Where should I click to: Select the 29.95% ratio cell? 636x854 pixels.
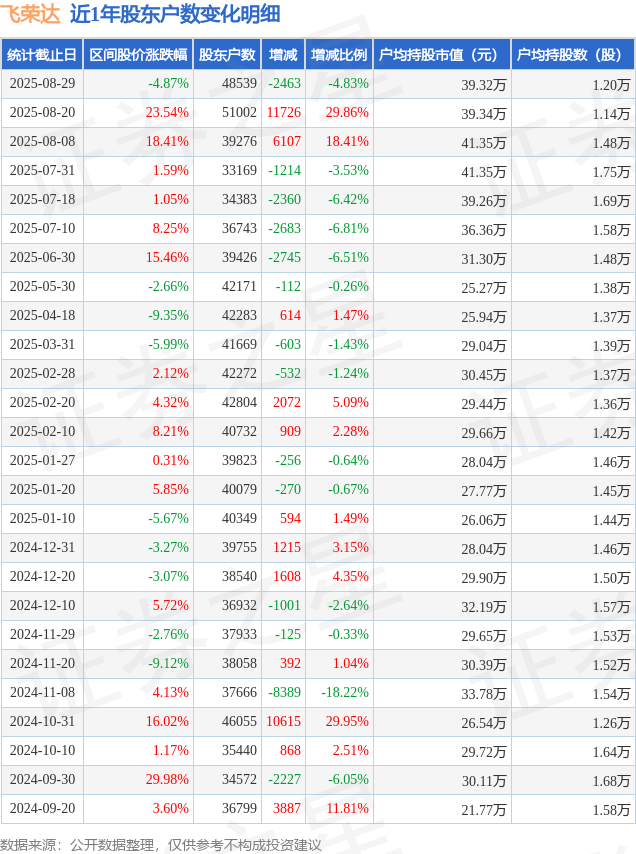[347, 721]
